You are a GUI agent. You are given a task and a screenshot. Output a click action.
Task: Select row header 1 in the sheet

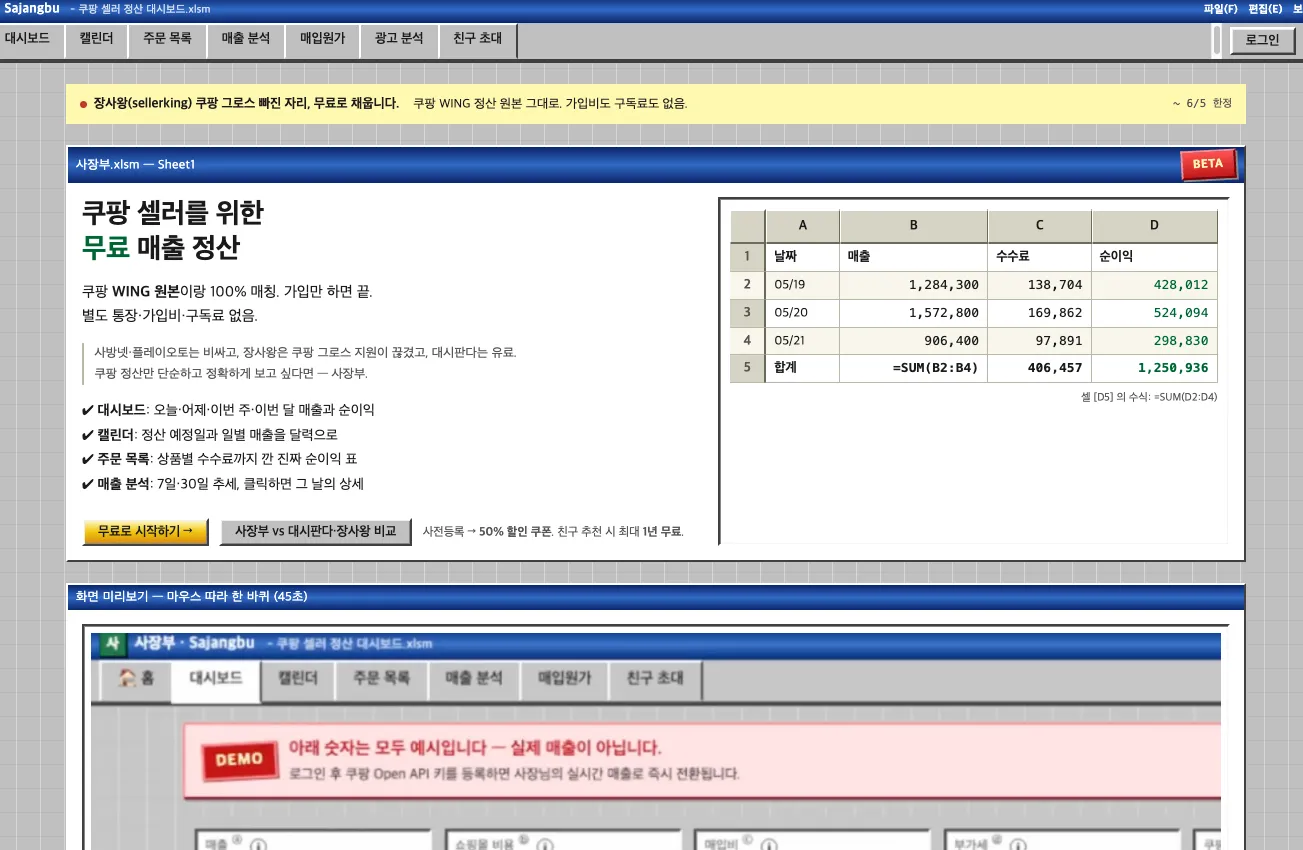pyautogui.click(x=747, y=256)
